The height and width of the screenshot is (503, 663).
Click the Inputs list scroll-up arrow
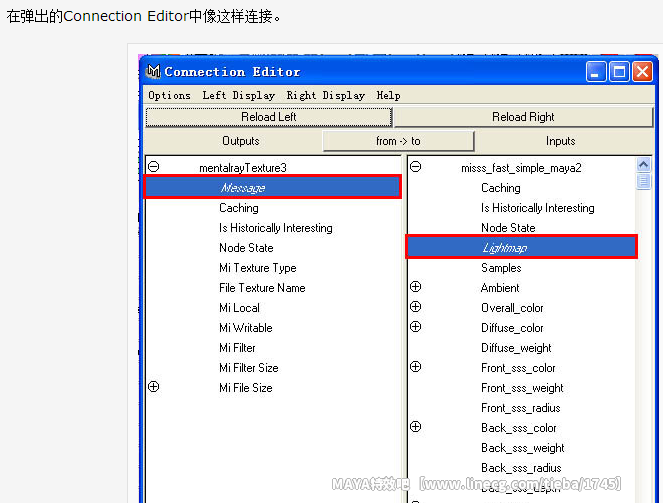(644, 164)
